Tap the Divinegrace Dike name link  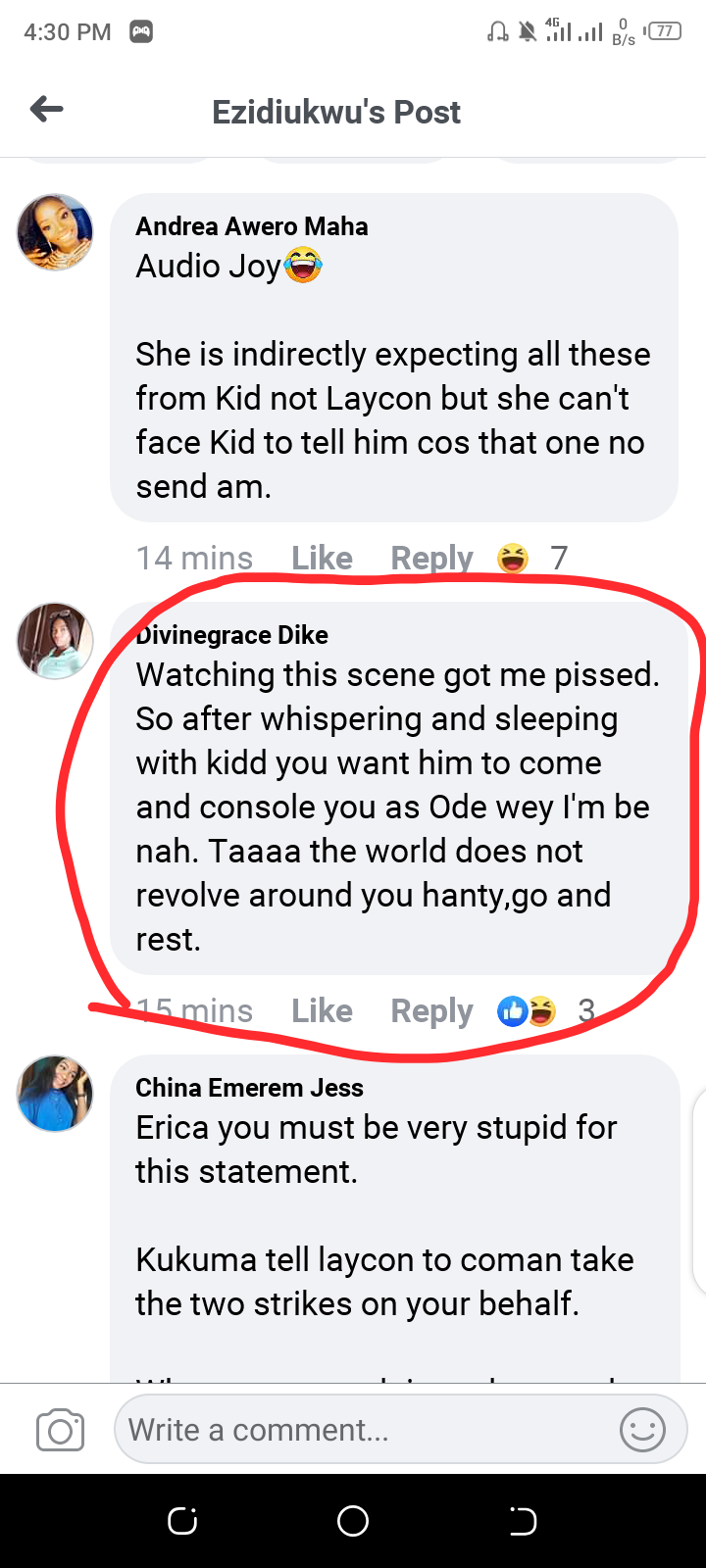point(233,635)
